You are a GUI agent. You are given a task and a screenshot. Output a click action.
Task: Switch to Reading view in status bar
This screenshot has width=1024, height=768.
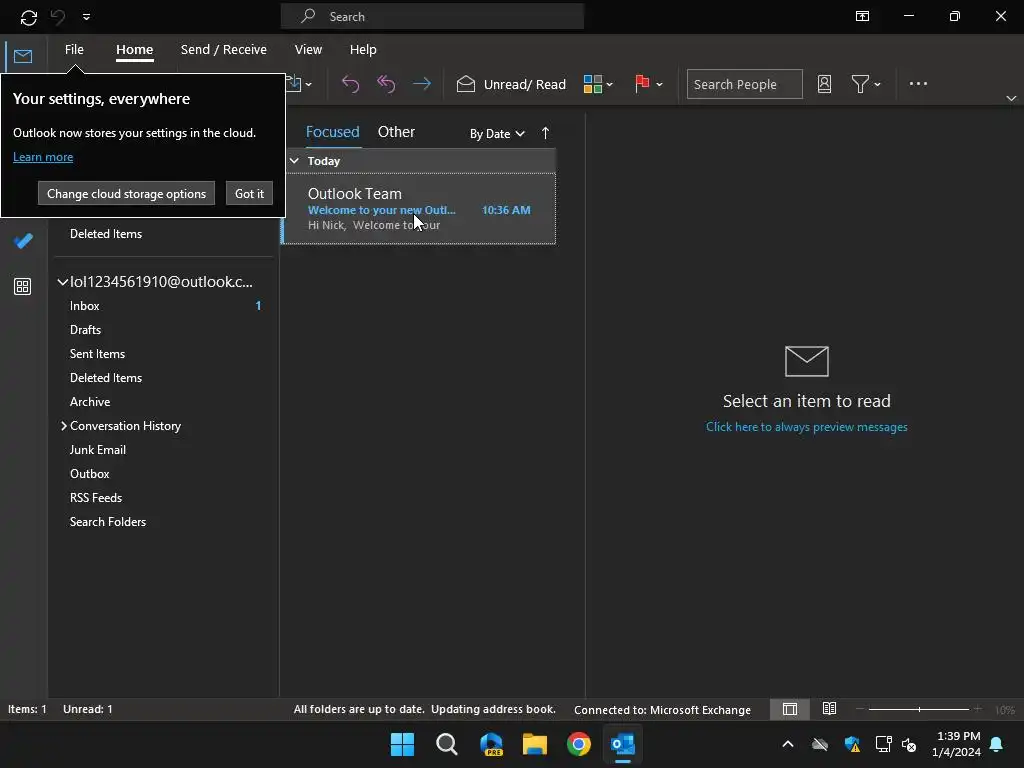(829, 709)
